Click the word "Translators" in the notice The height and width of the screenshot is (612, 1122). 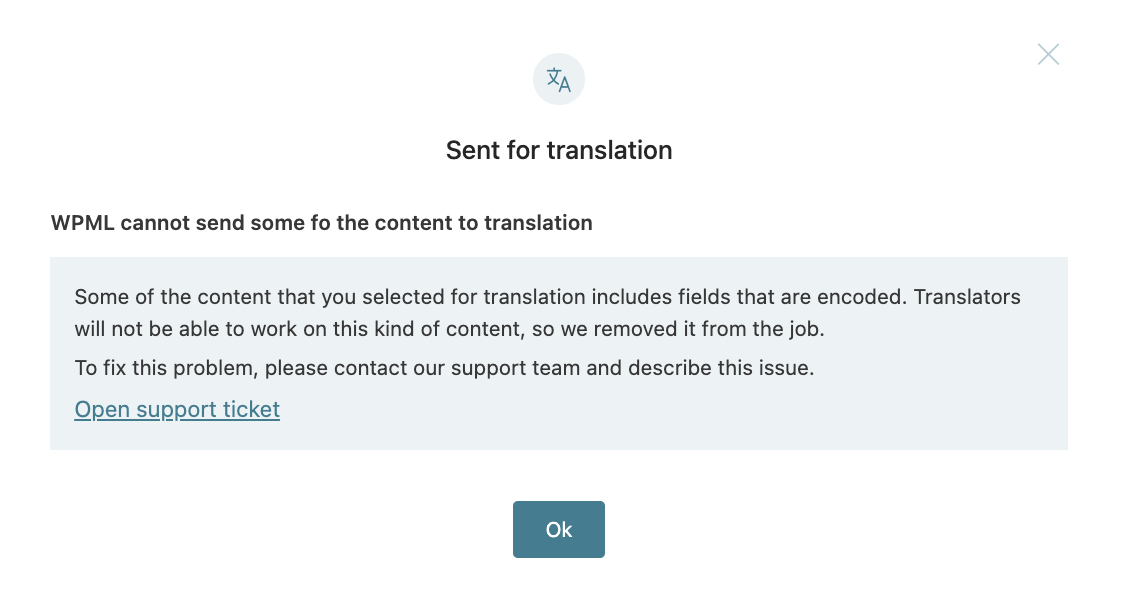click(967, 297)
